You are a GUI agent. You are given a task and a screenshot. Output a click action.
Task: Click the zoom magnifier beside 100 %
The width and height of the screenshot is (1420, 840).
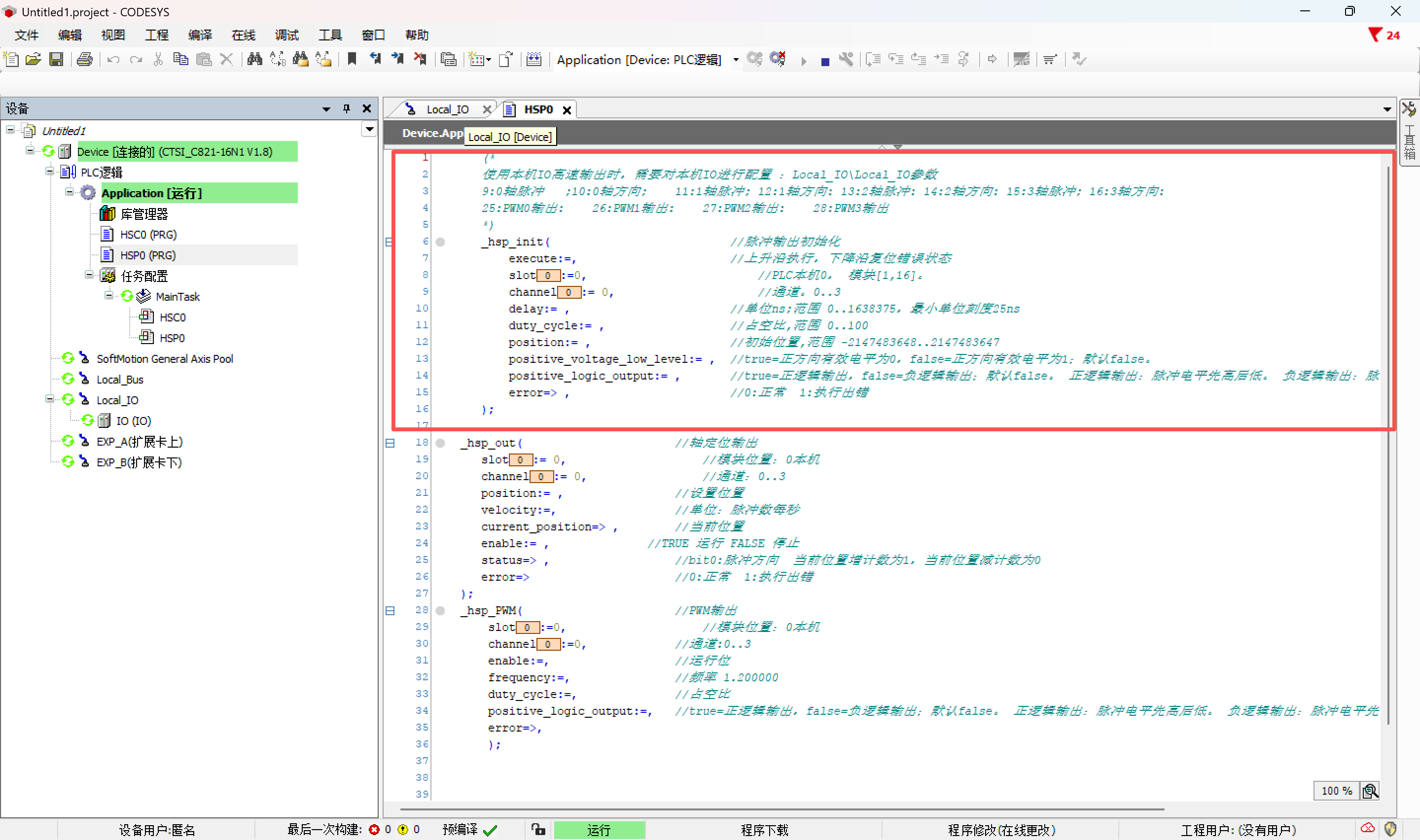pos(1370,791)
